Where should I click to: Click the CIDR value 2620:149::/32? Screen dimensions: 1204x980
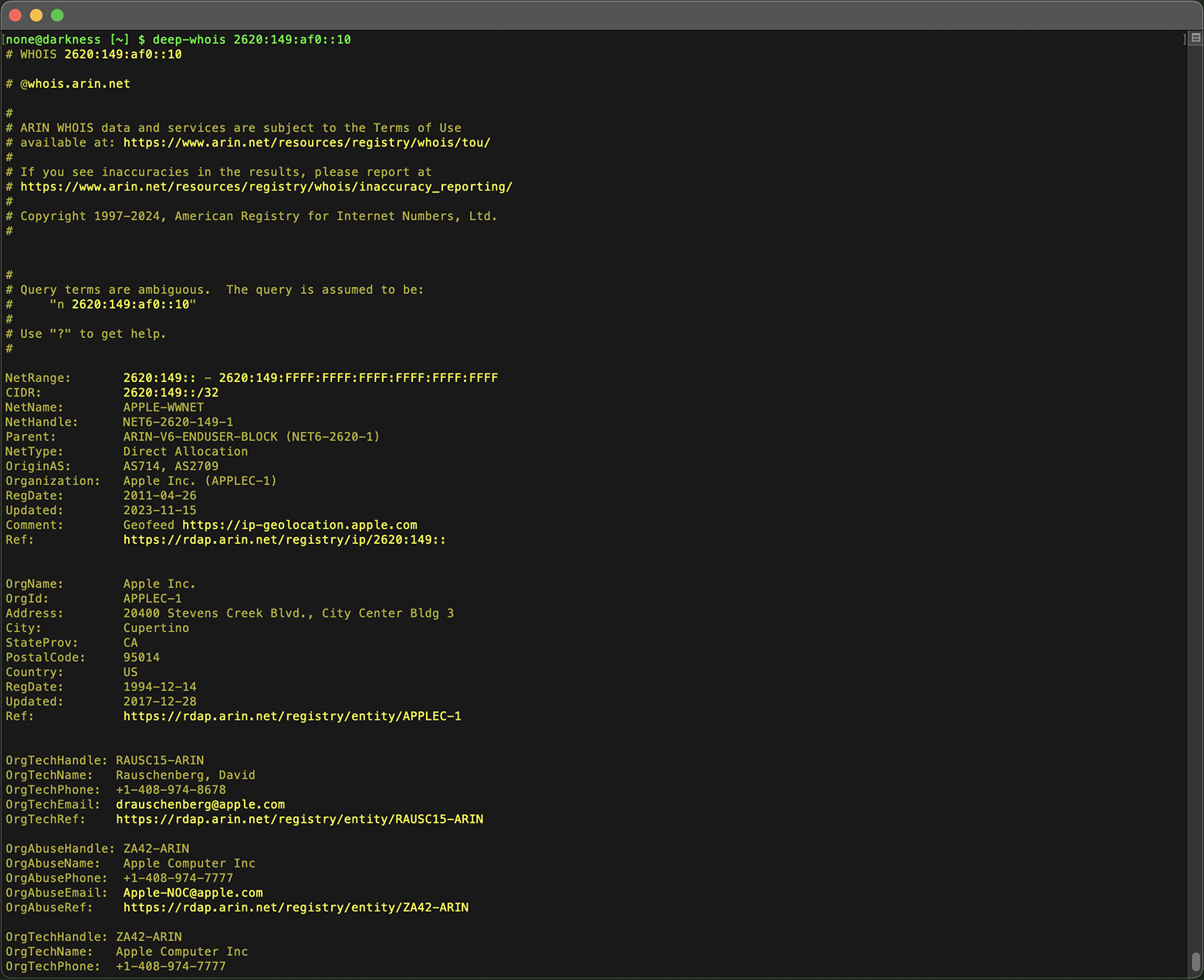(x=170, y=392)
